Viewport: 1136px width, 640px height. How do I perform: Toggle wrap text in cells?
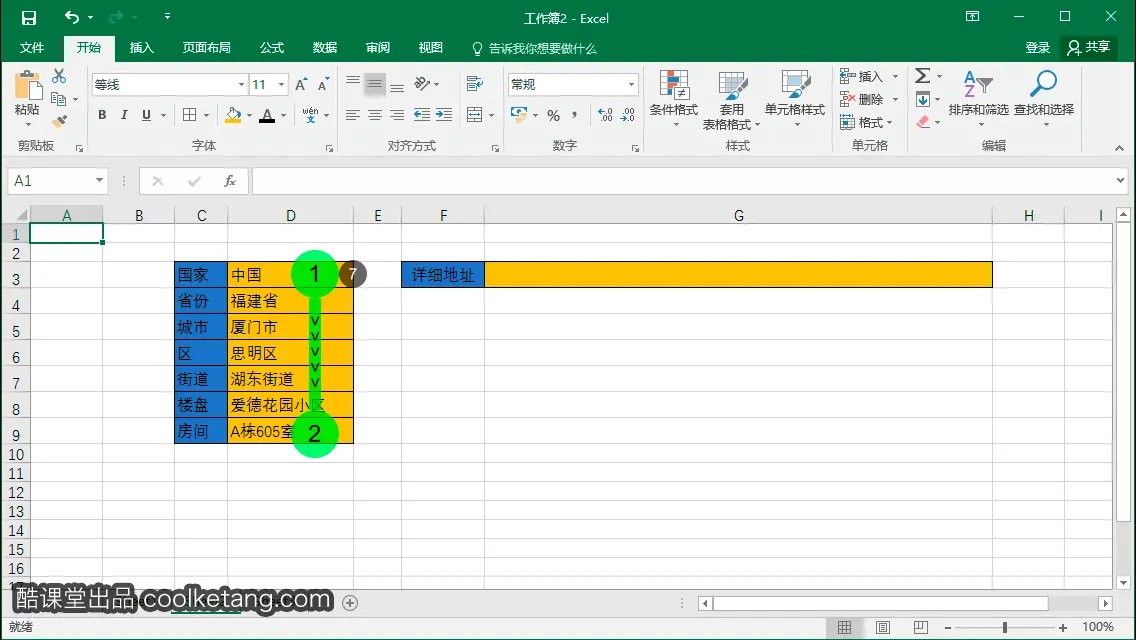[x=475, y=84]
